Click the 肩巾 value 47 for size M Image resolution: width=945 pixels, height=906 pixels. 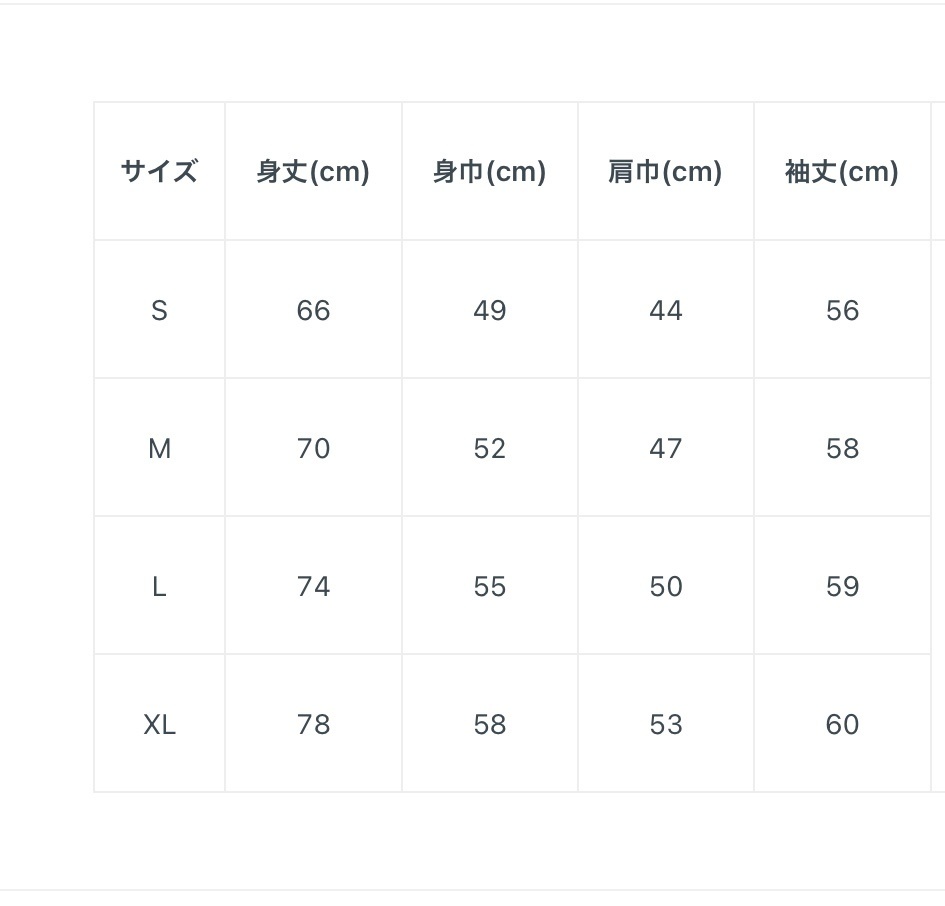(665, 448)
